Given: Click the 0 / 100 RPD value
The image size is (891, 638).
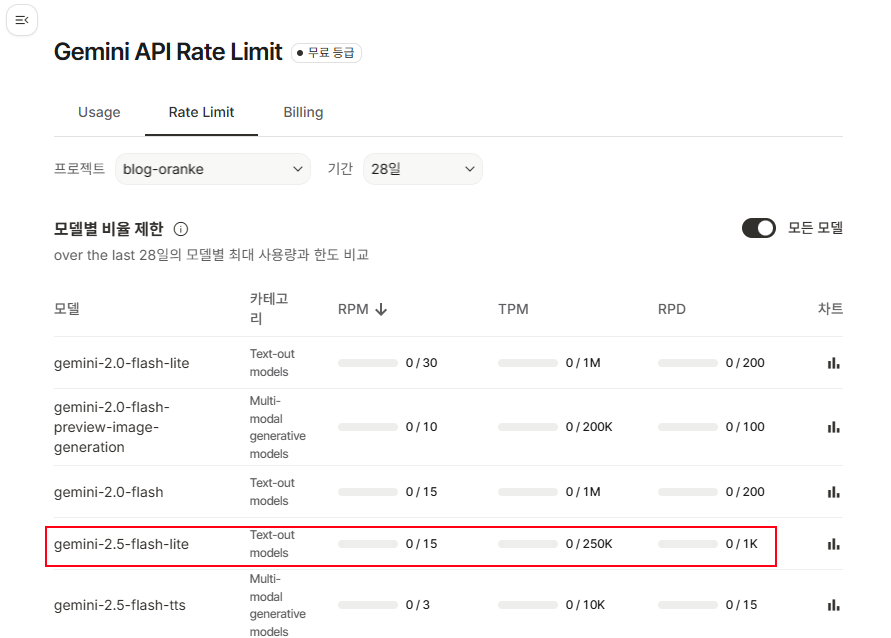Looking at the screenshot, I should click(745, 427).
